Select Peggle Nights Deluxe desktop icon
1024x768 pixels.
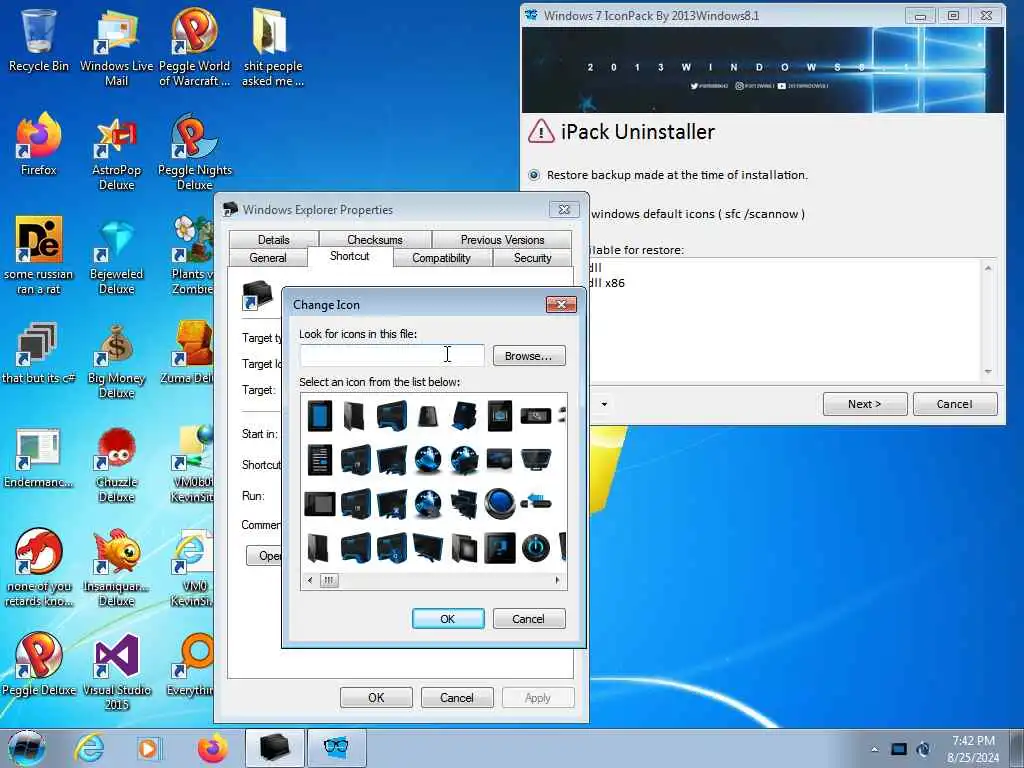click(195, 153)
